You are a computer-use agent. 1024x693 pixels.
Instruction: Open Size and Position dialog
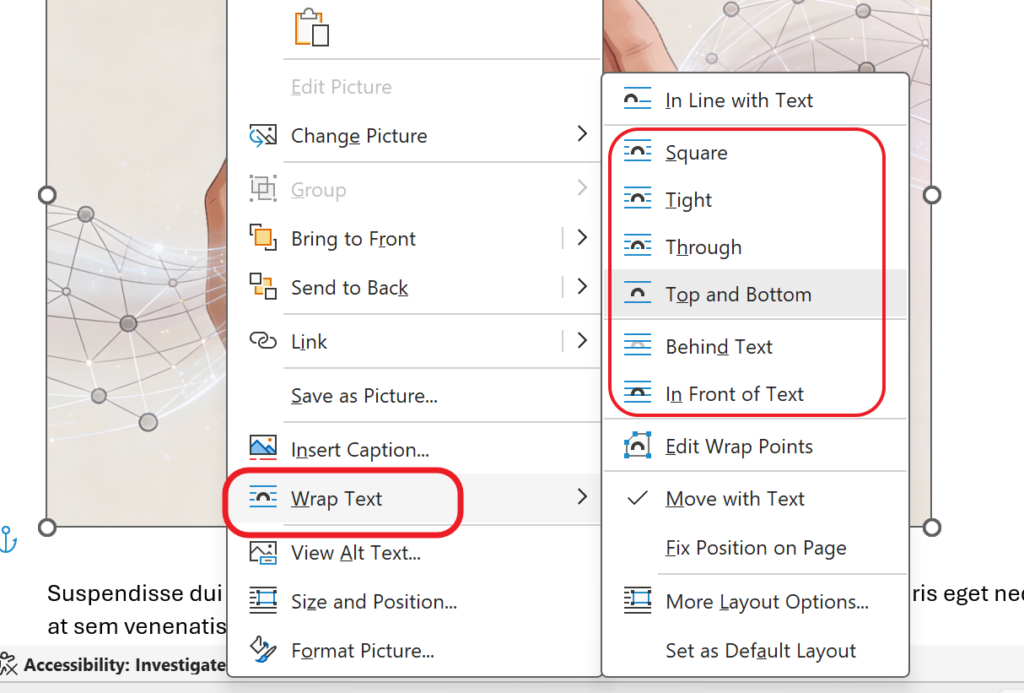pyautogui.click(x=373, y=602)
